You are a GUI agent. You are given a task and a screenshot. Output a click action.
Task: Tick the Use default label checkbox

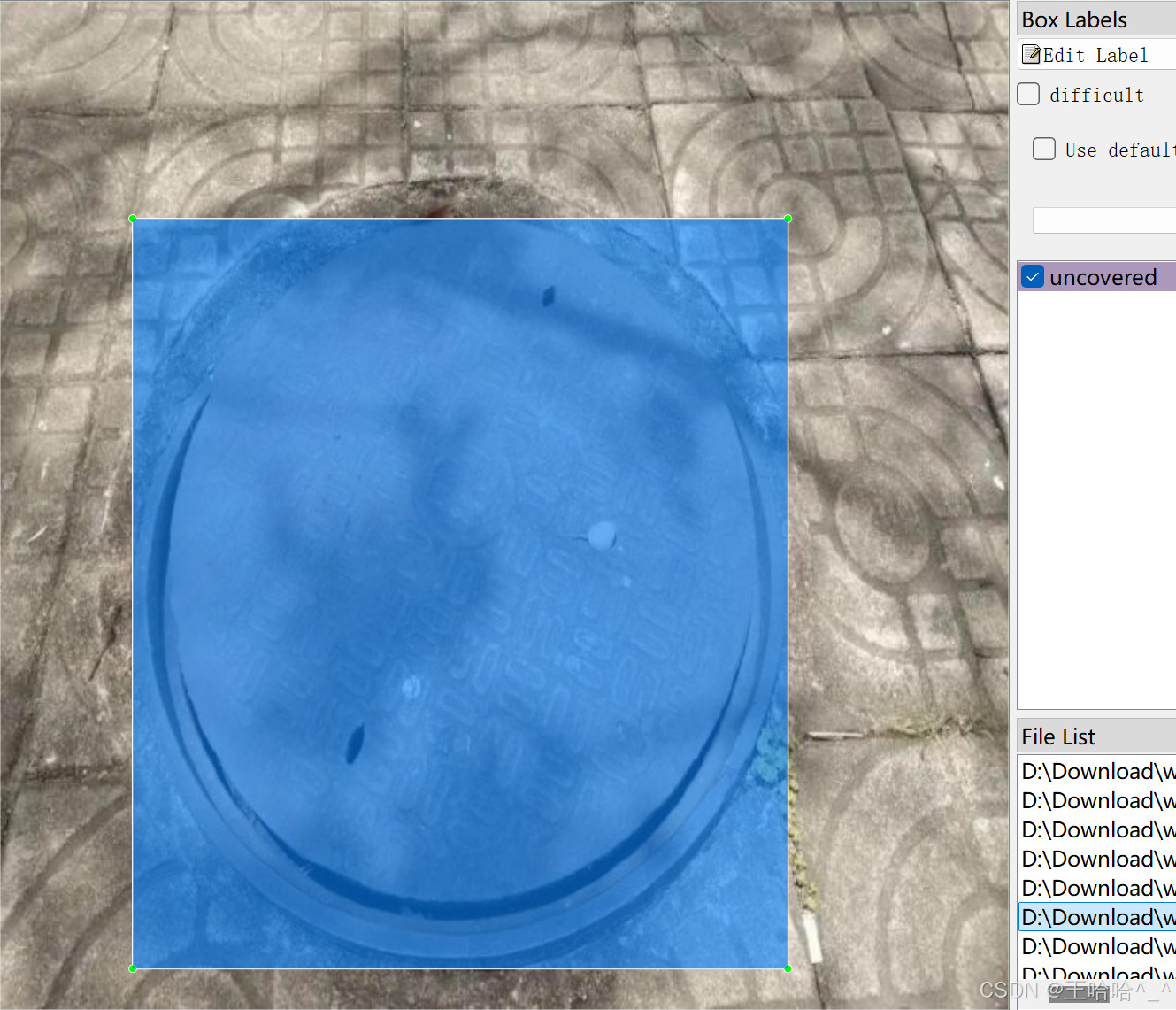tap(1044, 149)
